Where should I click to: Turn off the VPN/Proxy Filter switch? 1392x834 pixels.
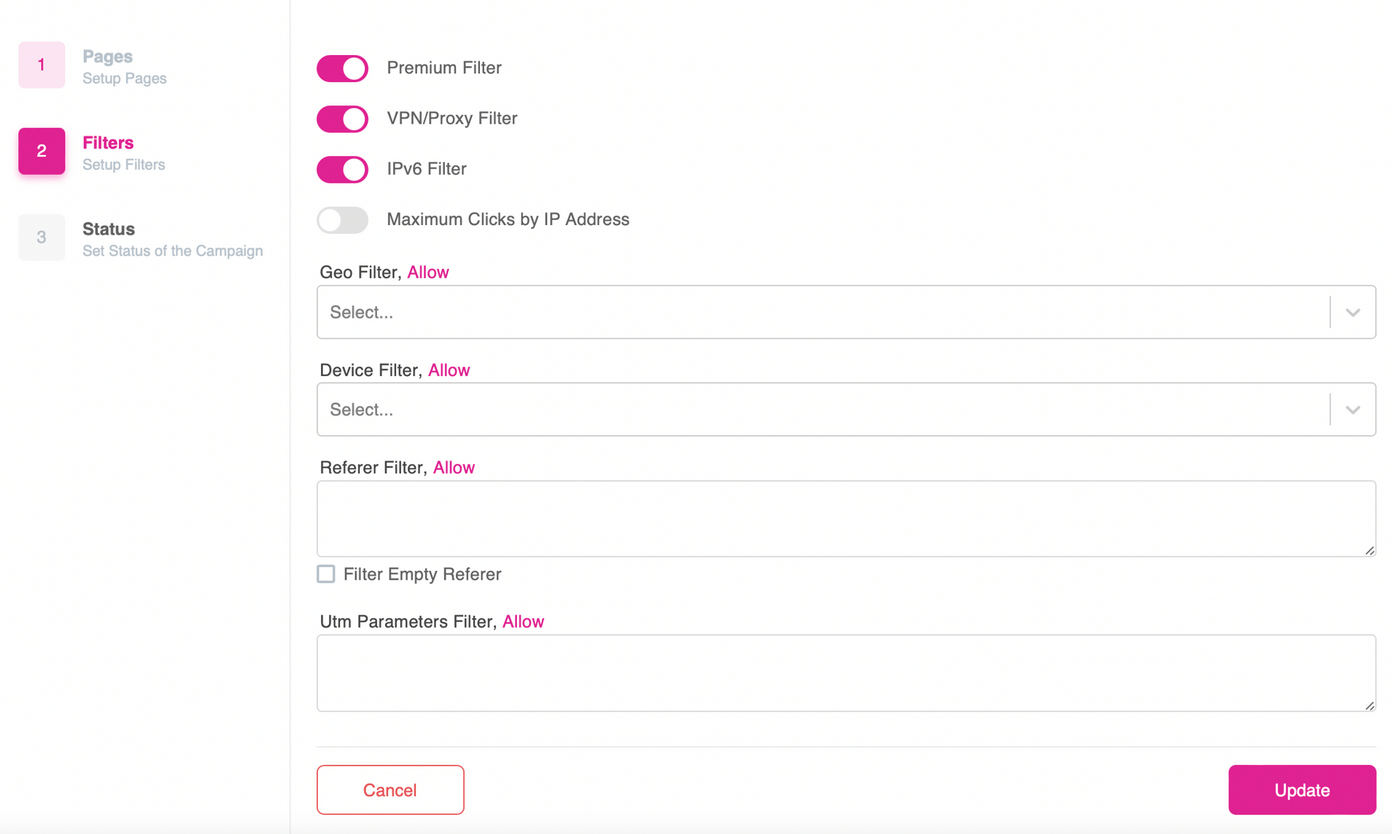click(343, 118)
